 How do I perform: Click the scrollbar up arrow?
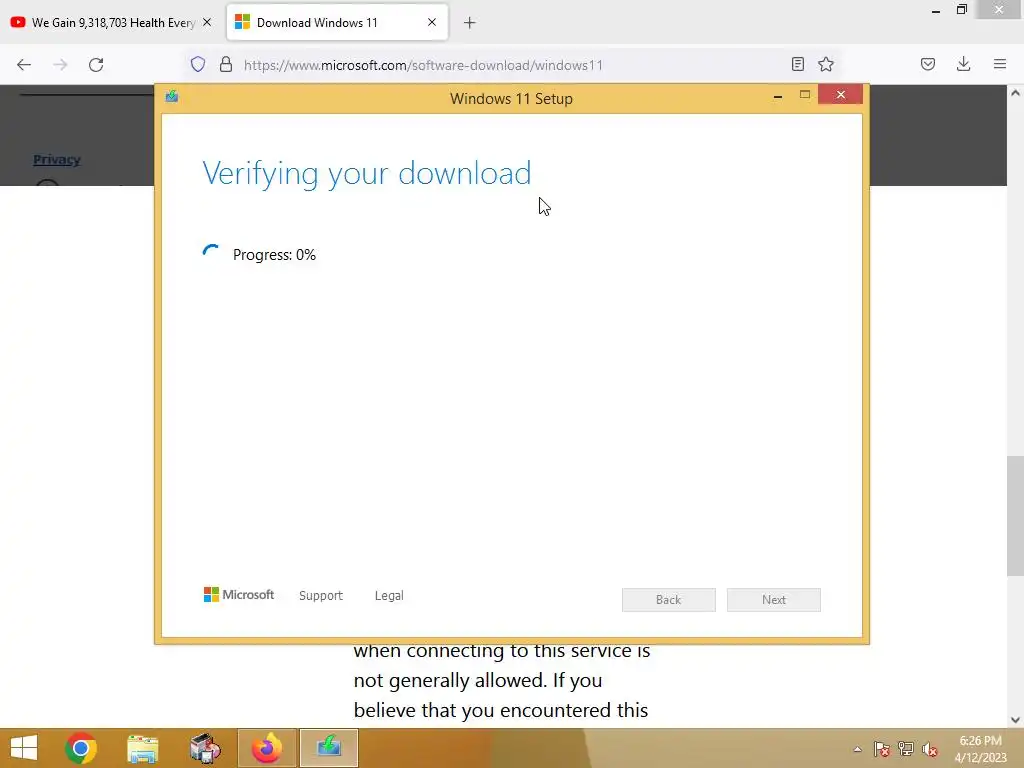(1015, 93)
